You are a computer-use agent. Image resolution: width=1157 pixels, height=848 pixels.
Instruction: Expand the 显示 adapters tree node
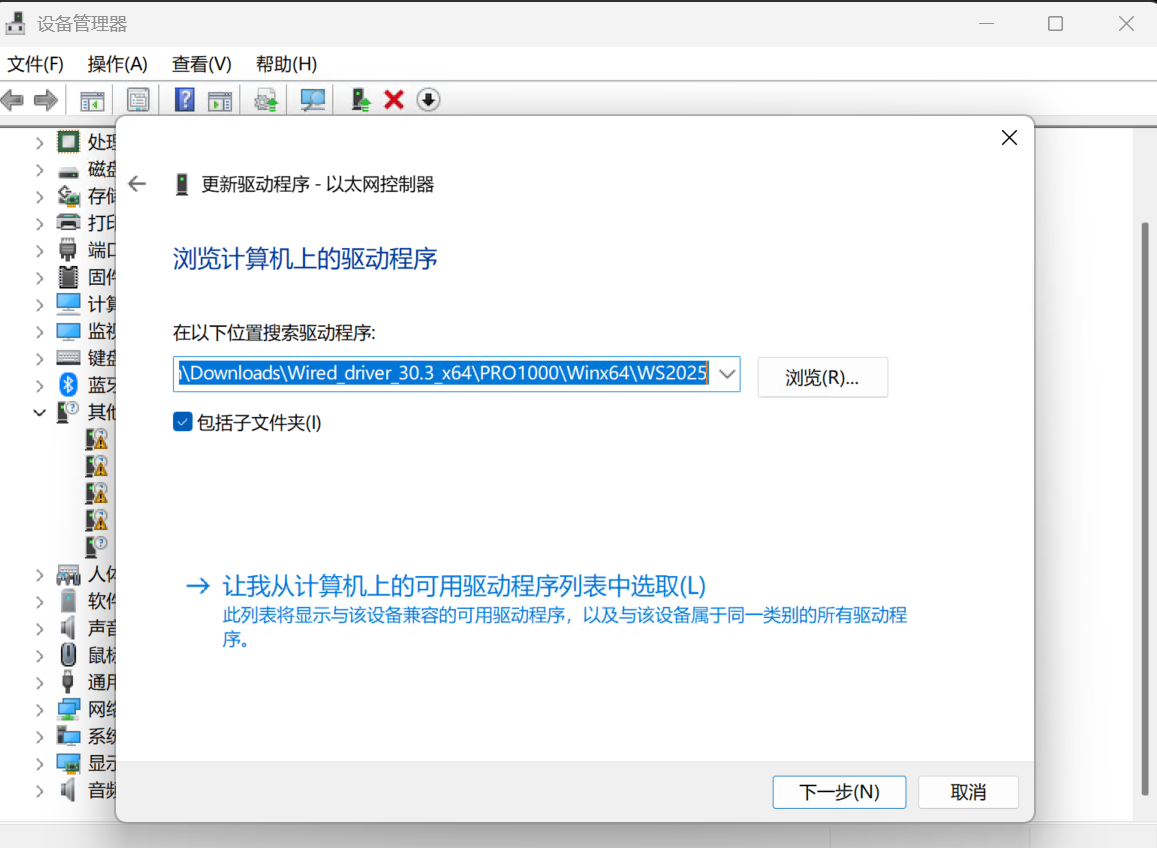click(x=39, y=764)
